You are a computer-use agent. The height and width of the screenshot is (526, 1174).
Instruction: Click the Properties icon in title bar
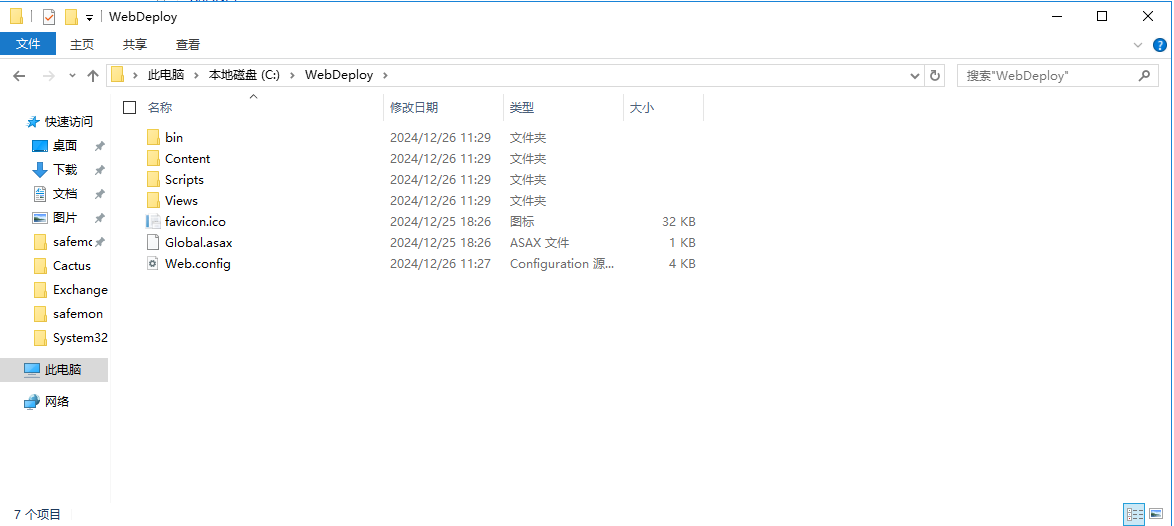(x=48, y=17)
